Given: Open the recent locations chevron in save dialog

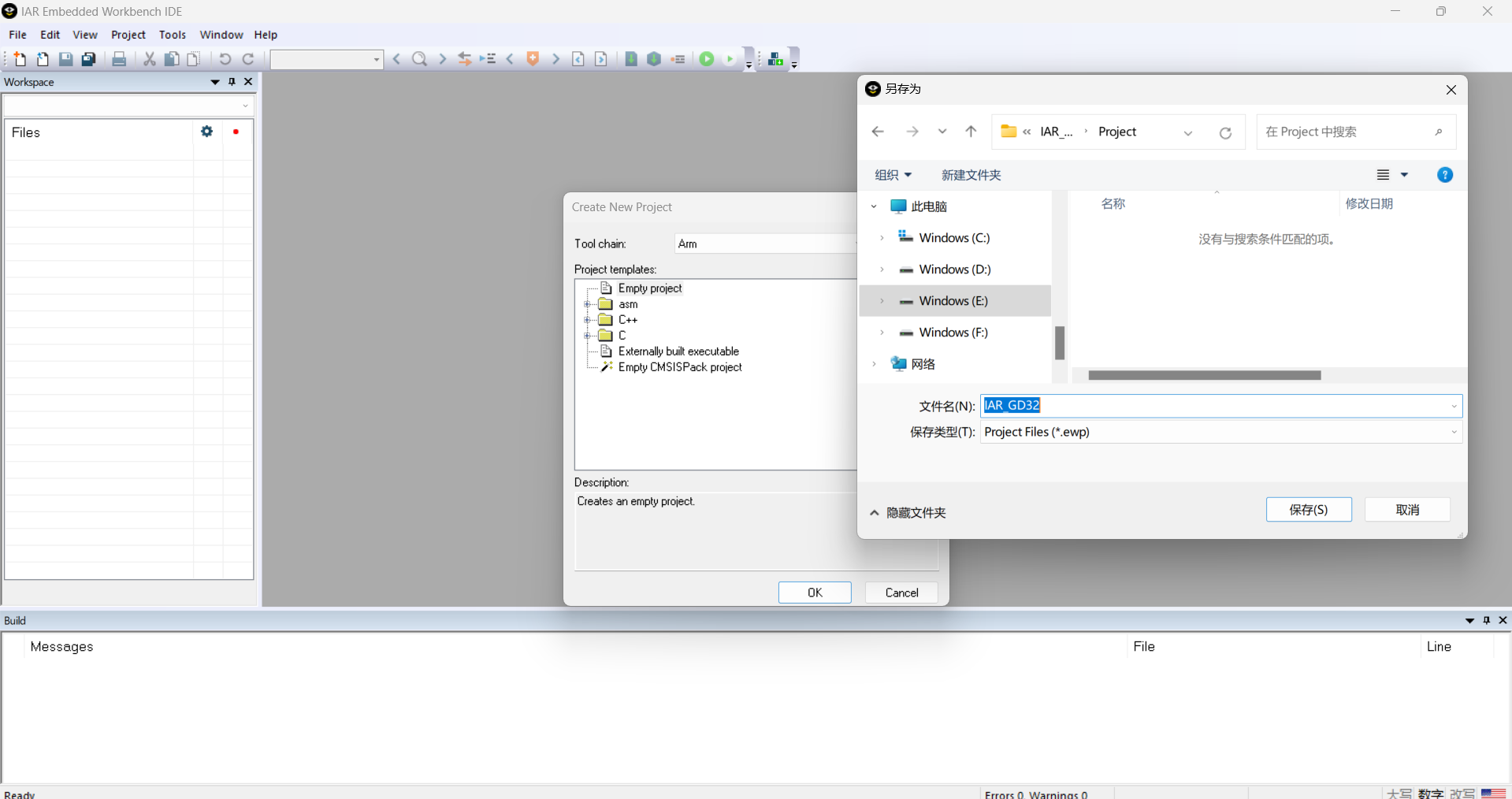Looking at the screenshot, I should [942, 132].
